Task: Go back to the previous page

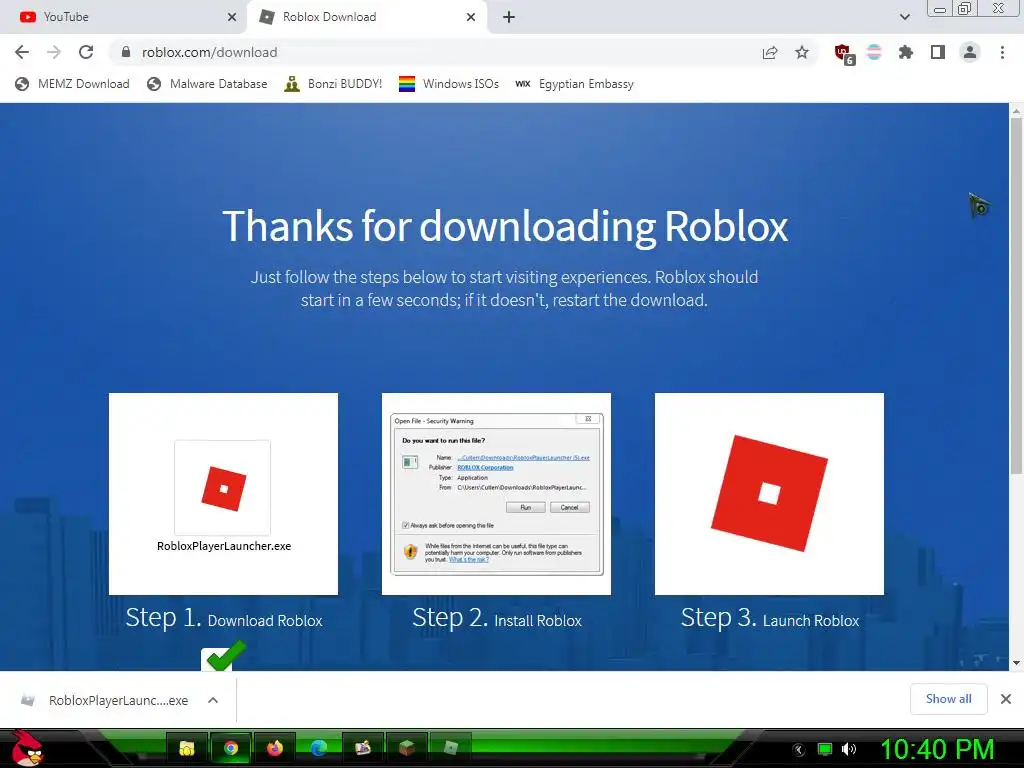Action: coord(22,52)
